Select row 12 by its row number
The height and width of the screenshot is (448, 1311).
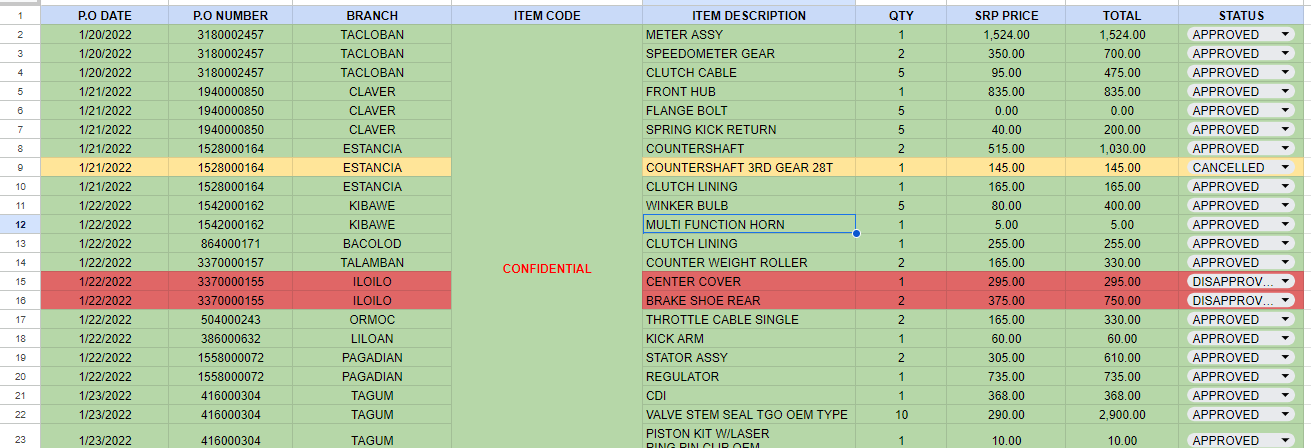20,225
